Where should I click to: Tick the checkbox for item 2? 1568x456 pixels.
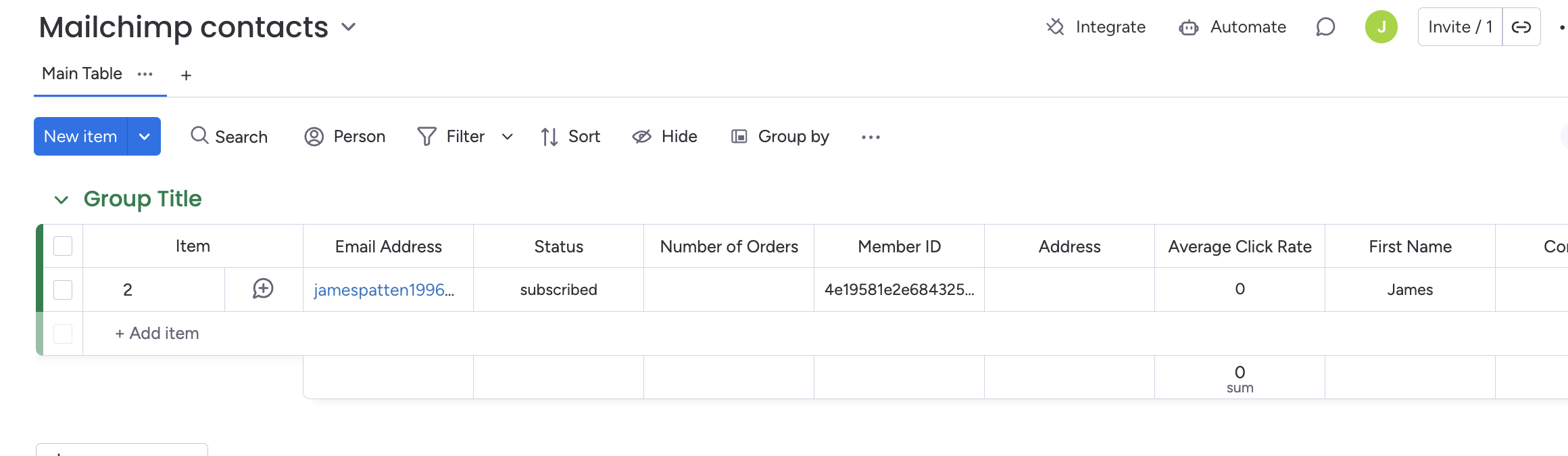tap(63, 290)
